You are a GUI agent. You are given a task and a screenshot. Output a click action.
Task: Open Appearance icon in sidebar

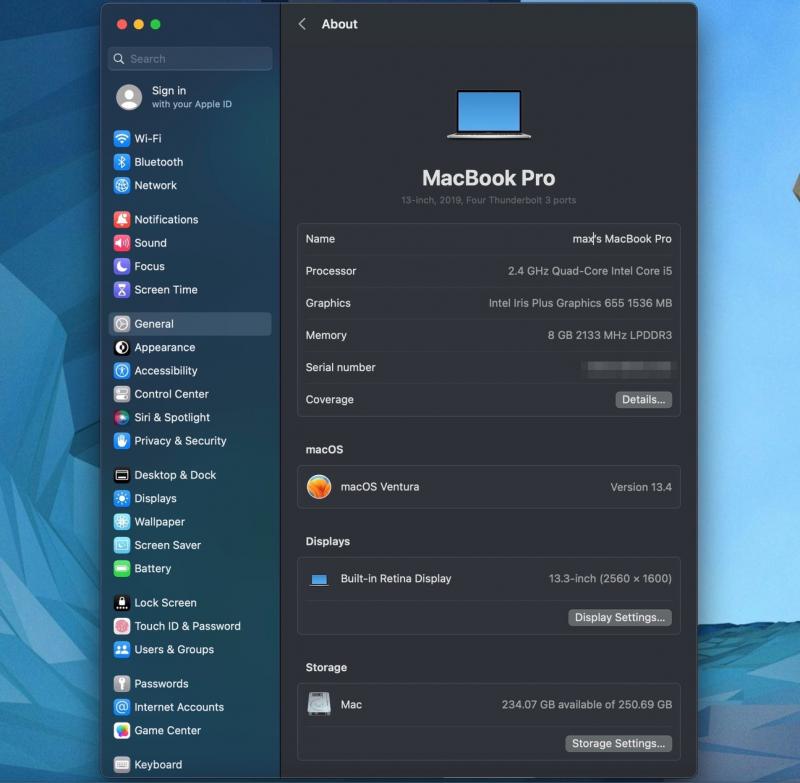point(121,347)
